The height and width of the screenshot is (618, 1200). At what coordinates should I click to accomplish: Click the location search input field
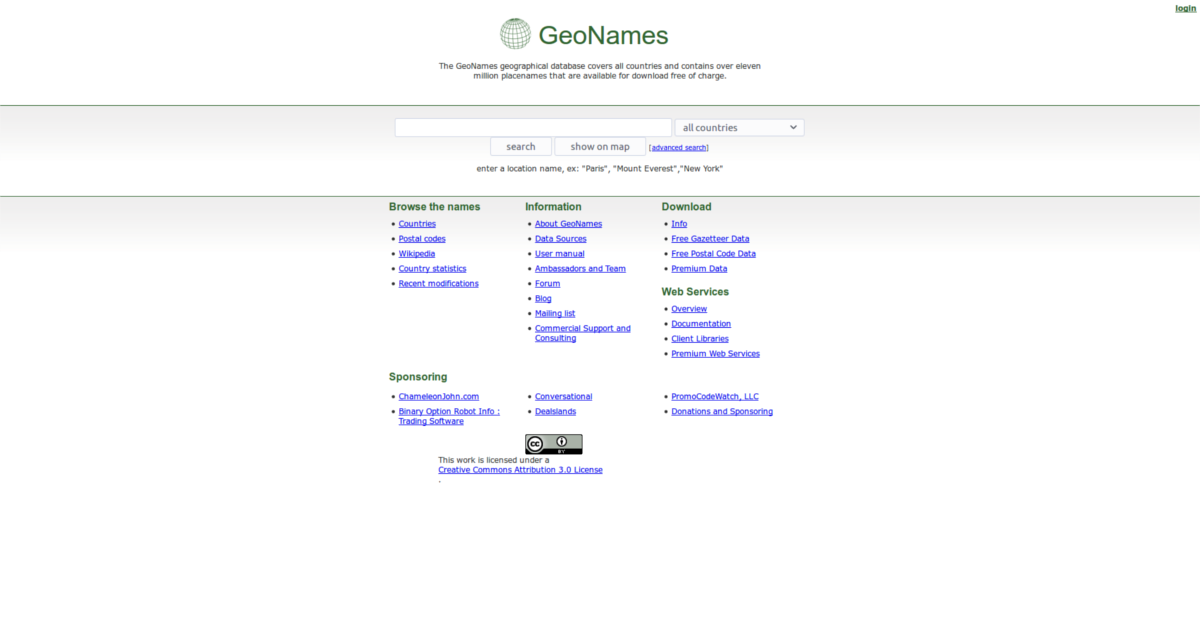click(533, 128)
